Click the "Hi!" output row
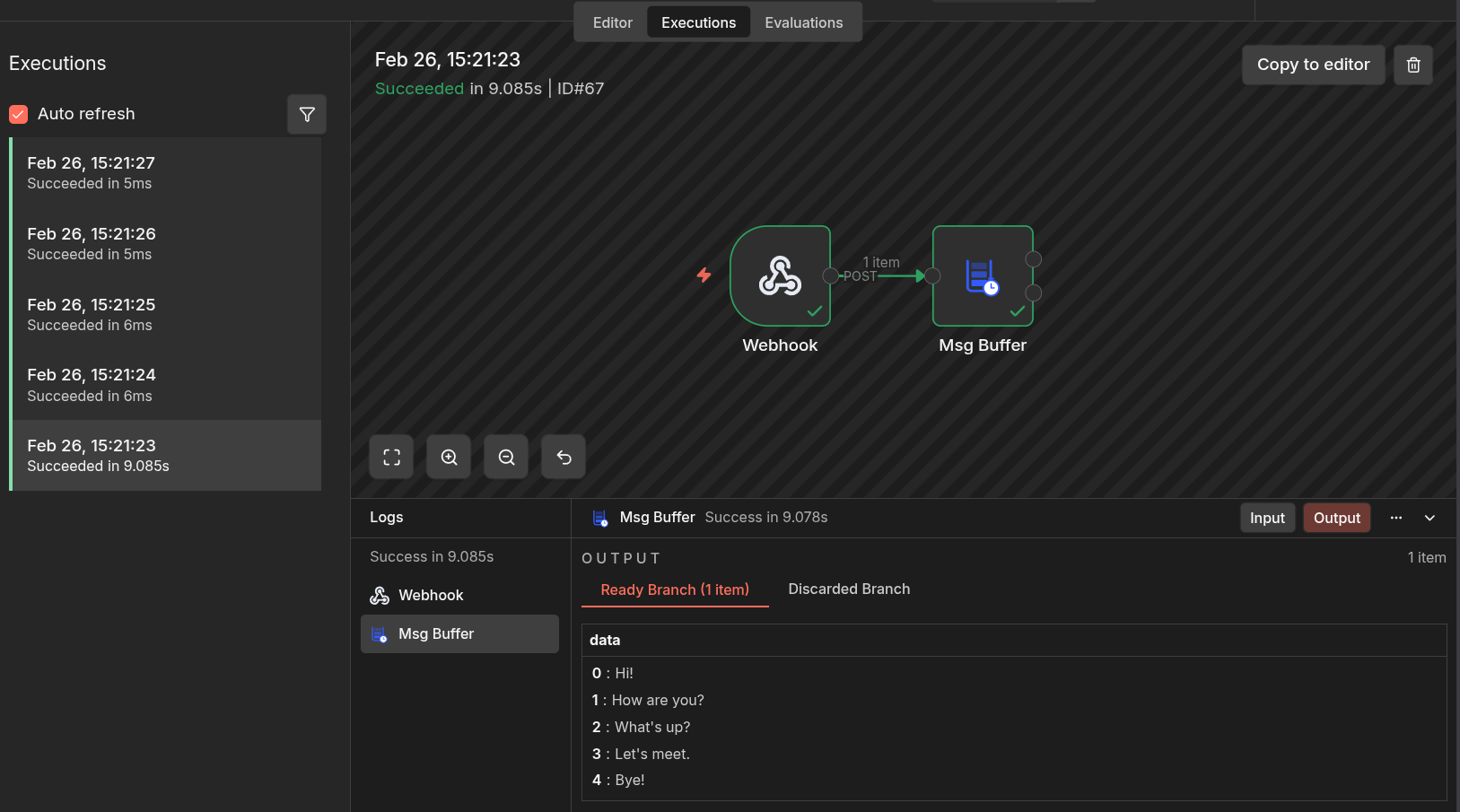Viewport: 1460px width, 812px height. 613,673
